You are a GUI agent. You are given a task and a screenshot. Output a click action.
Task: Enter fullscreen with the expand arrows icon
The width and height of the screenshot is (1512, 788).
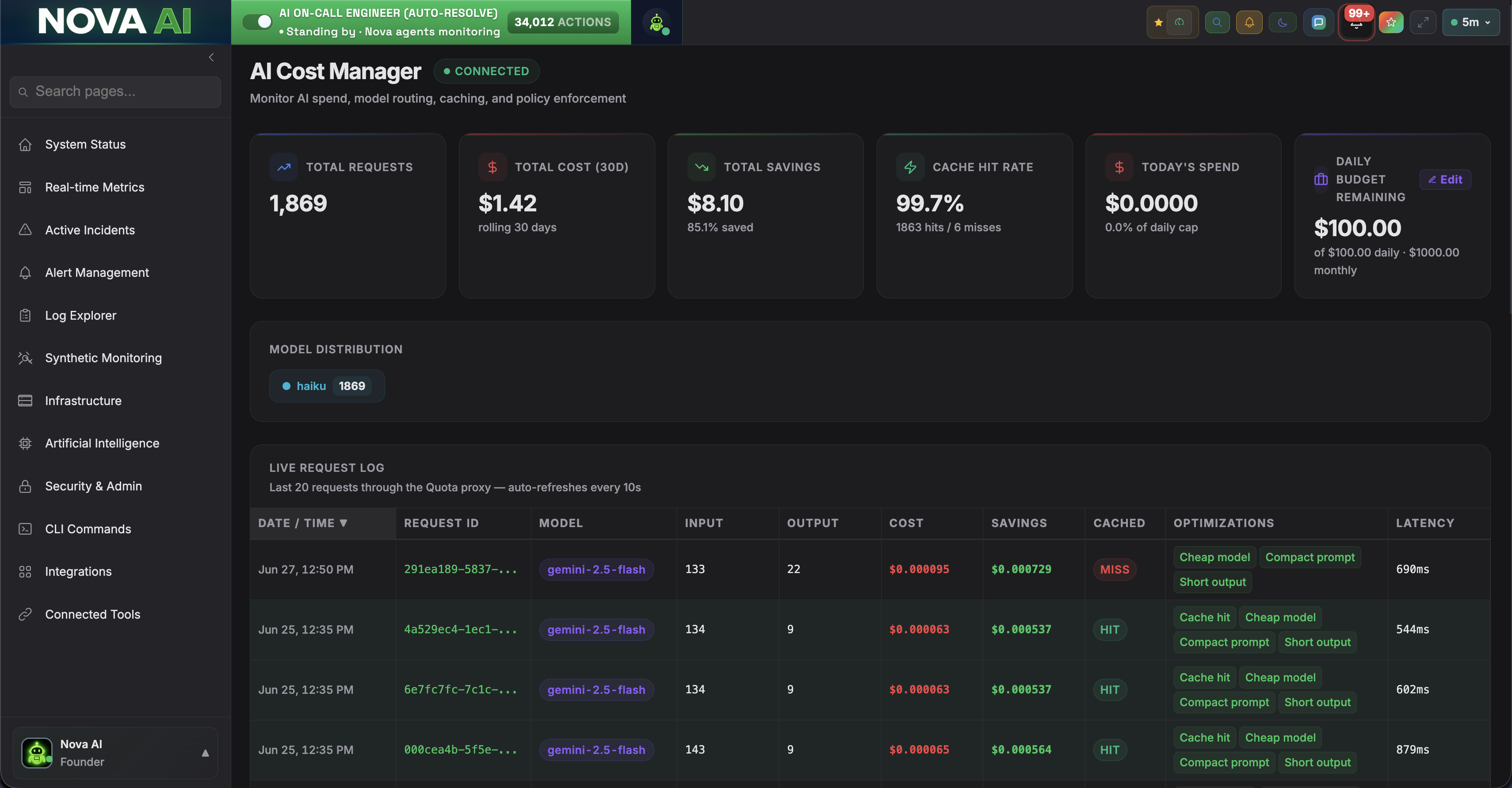point(1423,22)
